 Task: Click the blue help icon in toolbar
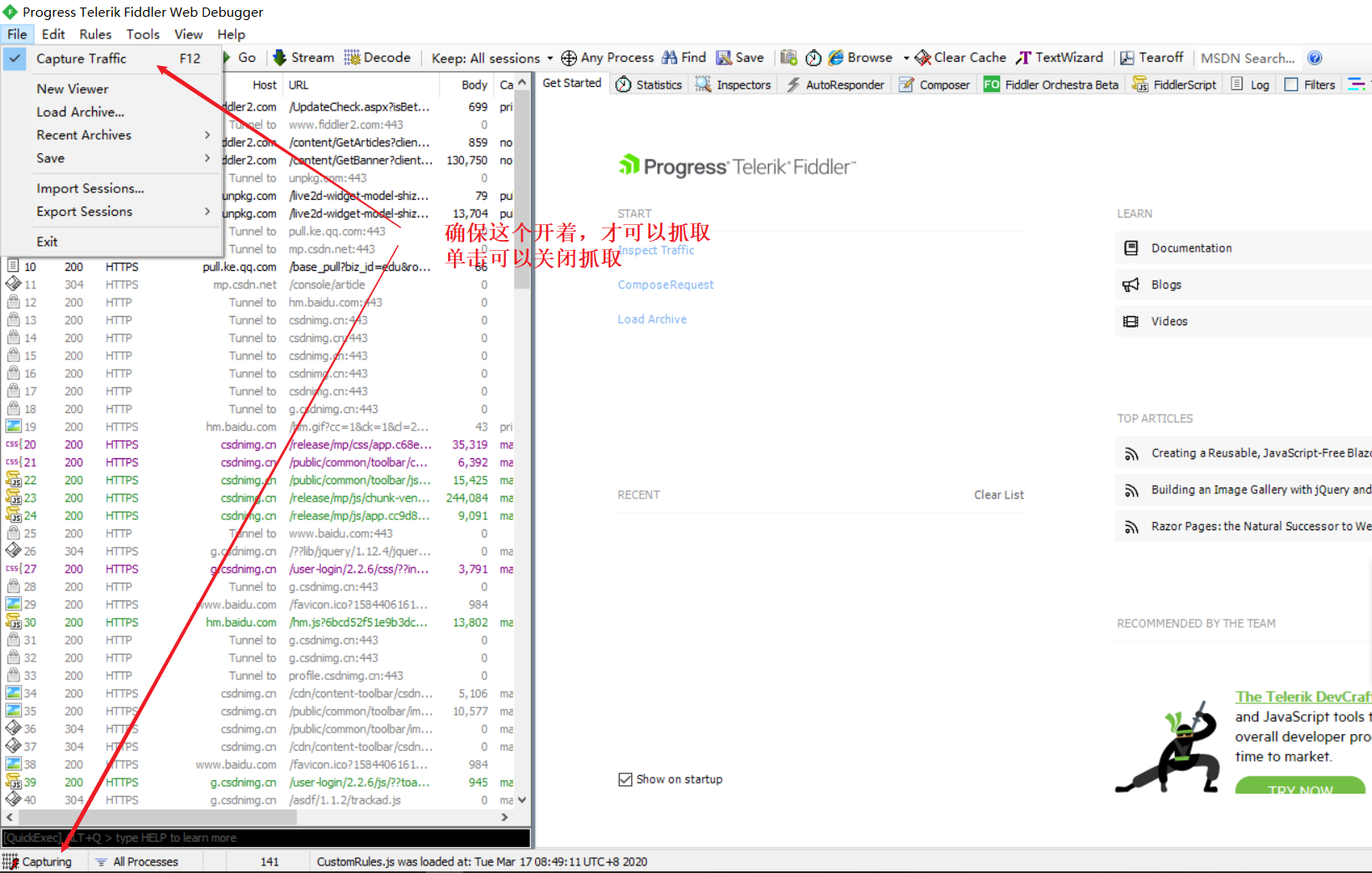tap(1314, 58)
